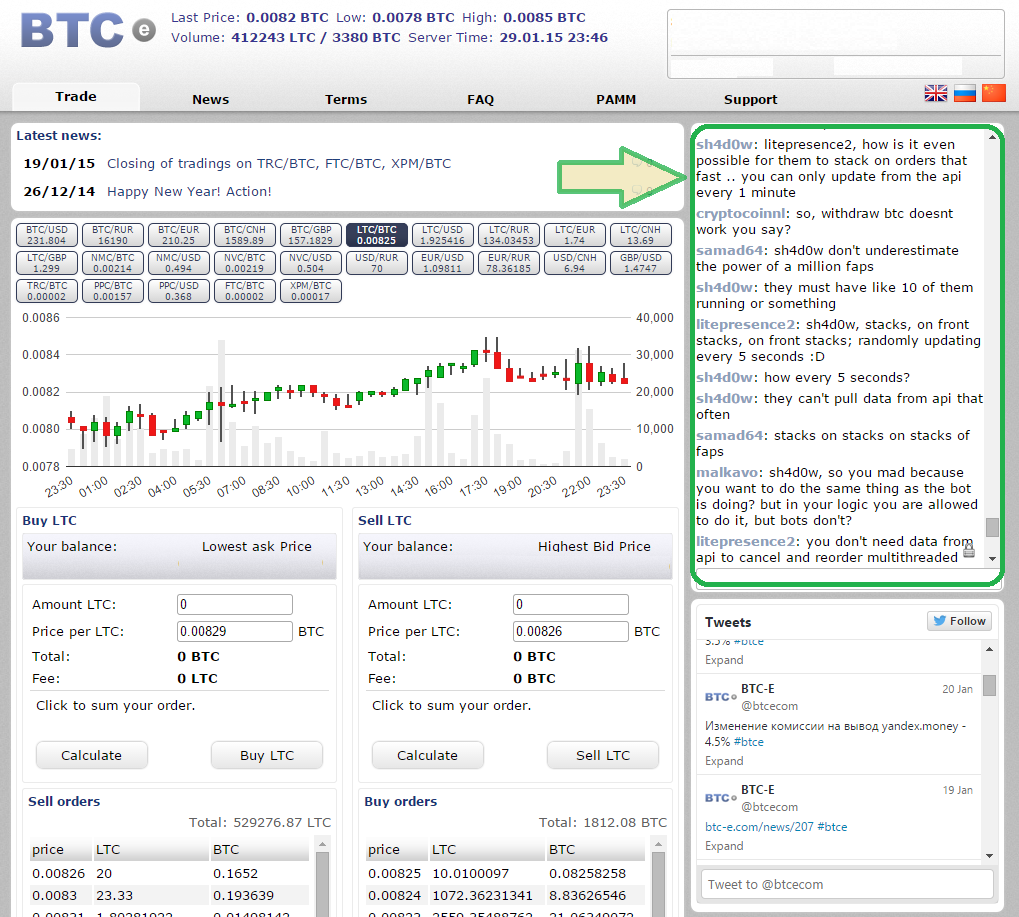Select the NVC/BTC pair
The width and height of the screenshot is (1019, 917).
[x=245, y=263]
